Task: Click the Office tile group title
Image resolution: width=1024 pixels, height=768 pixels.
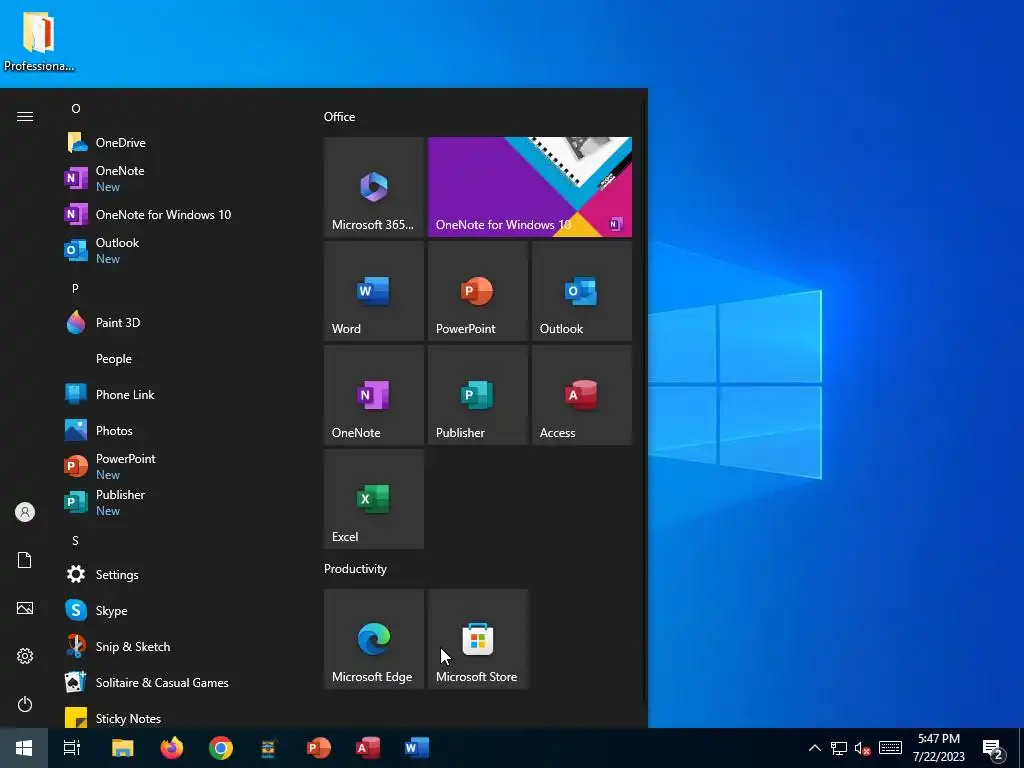Action: click(x=340, y=117)
